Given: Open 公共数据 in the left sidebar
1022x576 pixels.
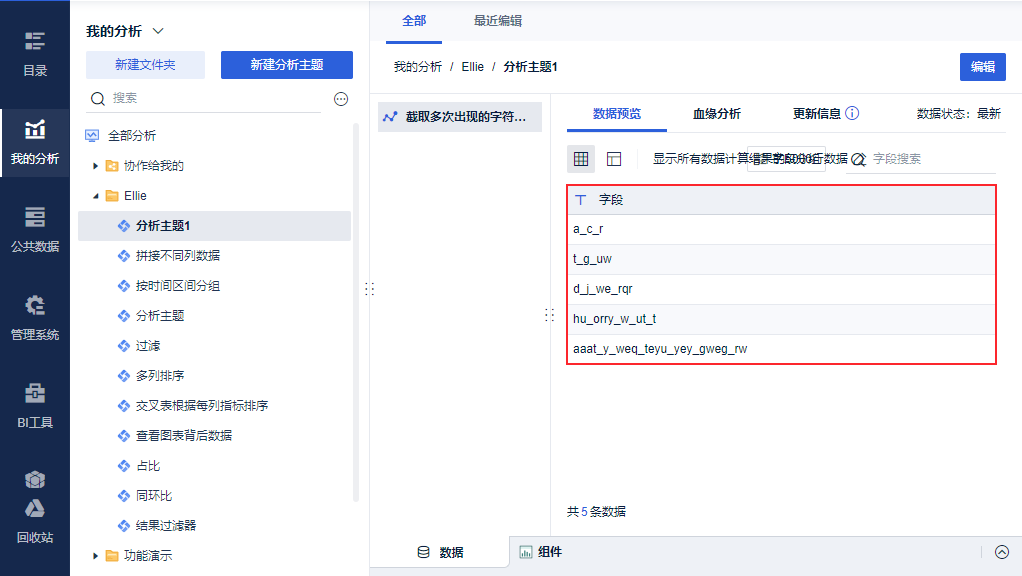Looking at the screenshot, I should (x=35, y=229).
